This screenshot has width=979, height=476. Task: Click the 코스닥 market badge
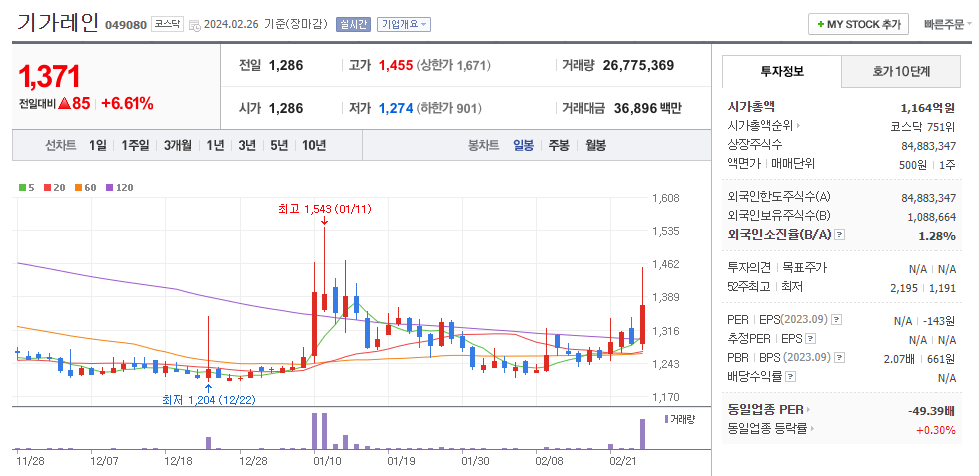[x=167, y=24]
